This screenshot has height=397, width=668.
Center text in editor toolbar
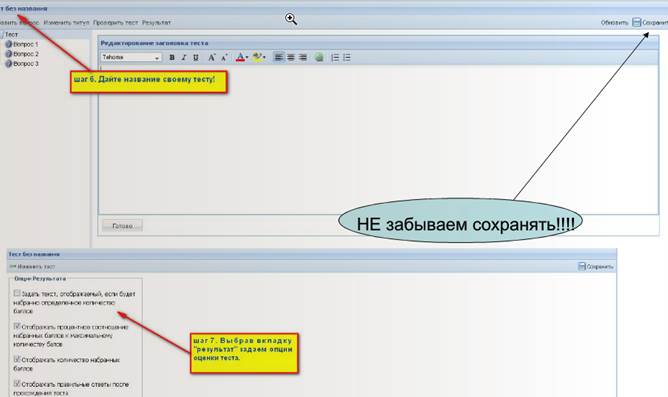pyautogui.click(x=291, y=57)
